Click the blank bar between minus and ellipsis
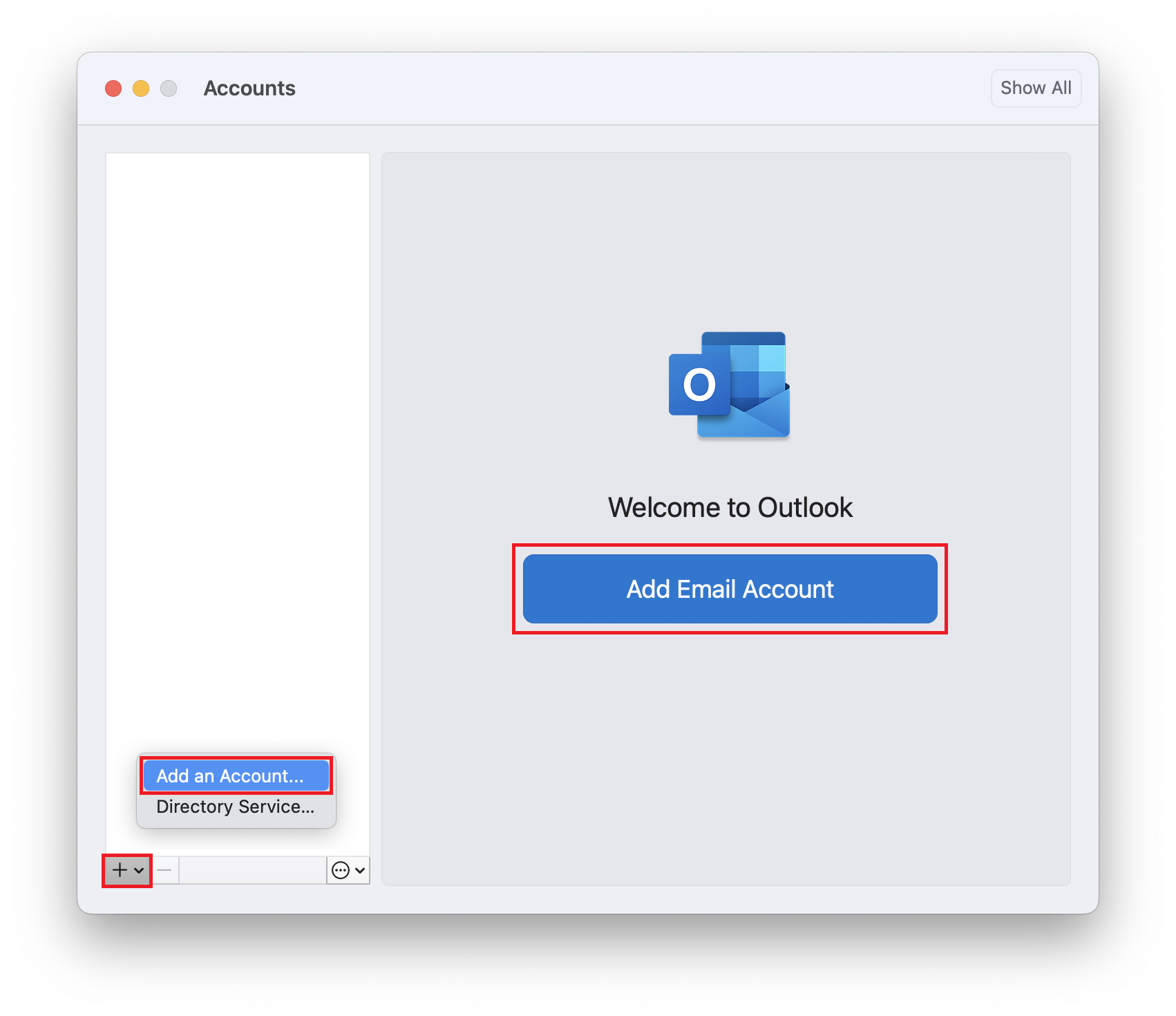The height and width of the screenshot is (1016, 1176). coord(252,870)
